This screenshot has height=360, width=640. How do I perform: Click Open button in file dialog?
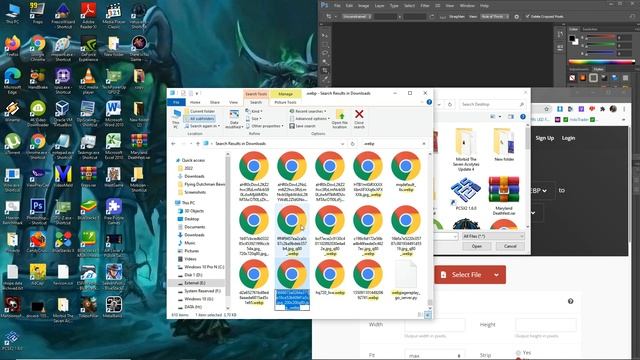point(476,246)
